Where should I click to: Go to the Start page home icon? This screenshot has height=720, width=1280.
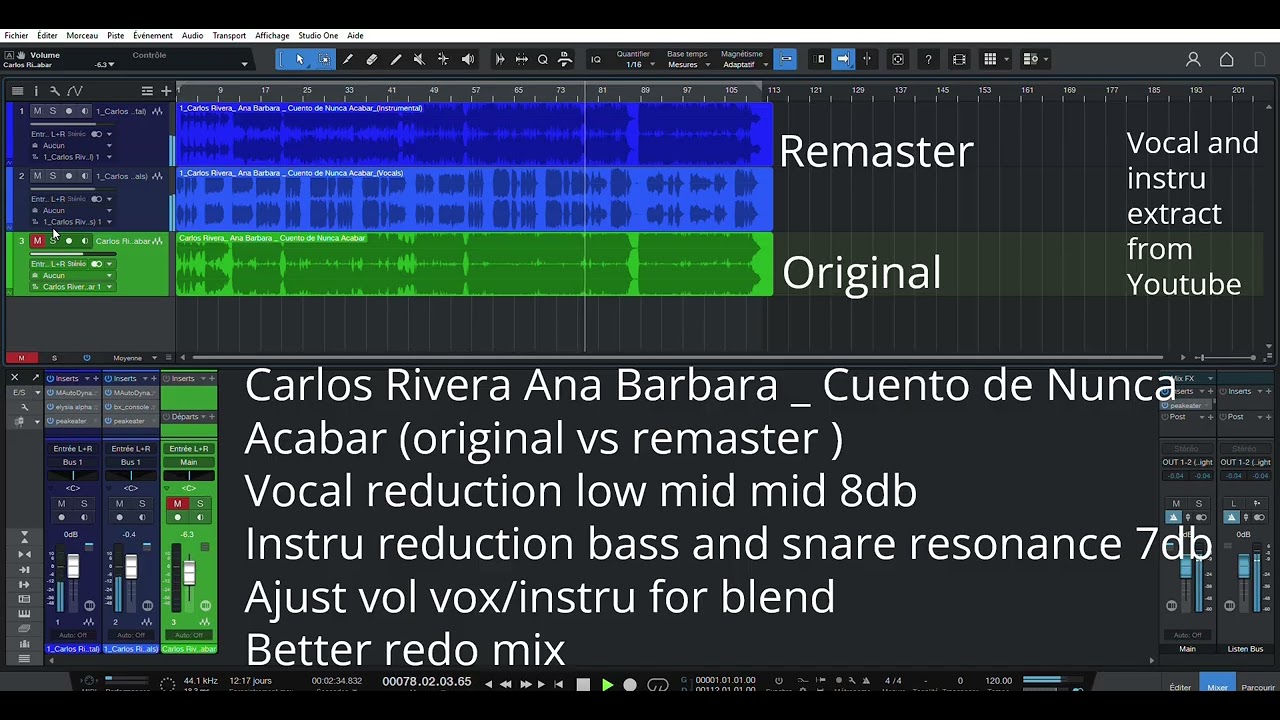pyautogui.click(x=1227, y=60)
